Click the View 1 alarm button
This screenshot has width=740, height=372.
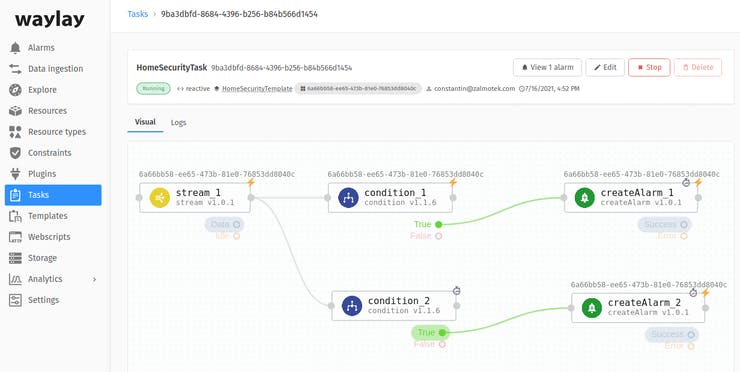pos(547,68)
